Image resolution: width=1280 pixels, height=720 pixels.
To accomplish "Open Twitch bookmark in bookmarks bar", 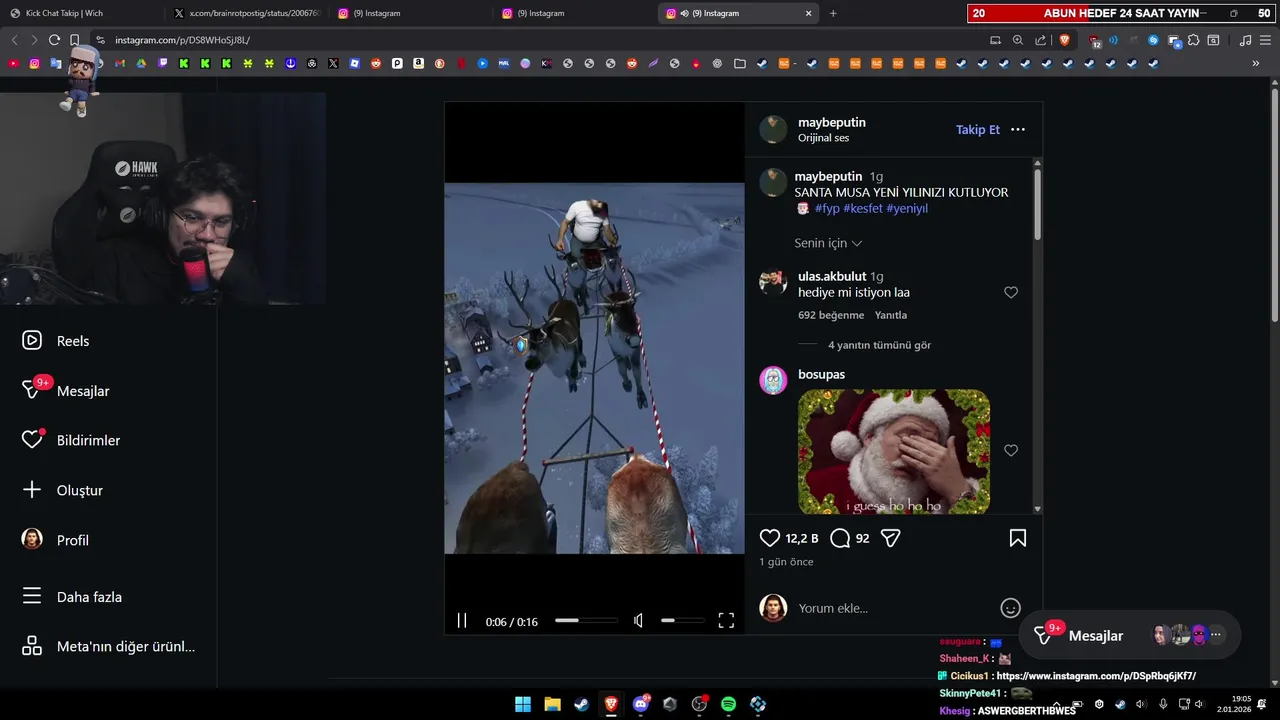I will coord(163,63).
